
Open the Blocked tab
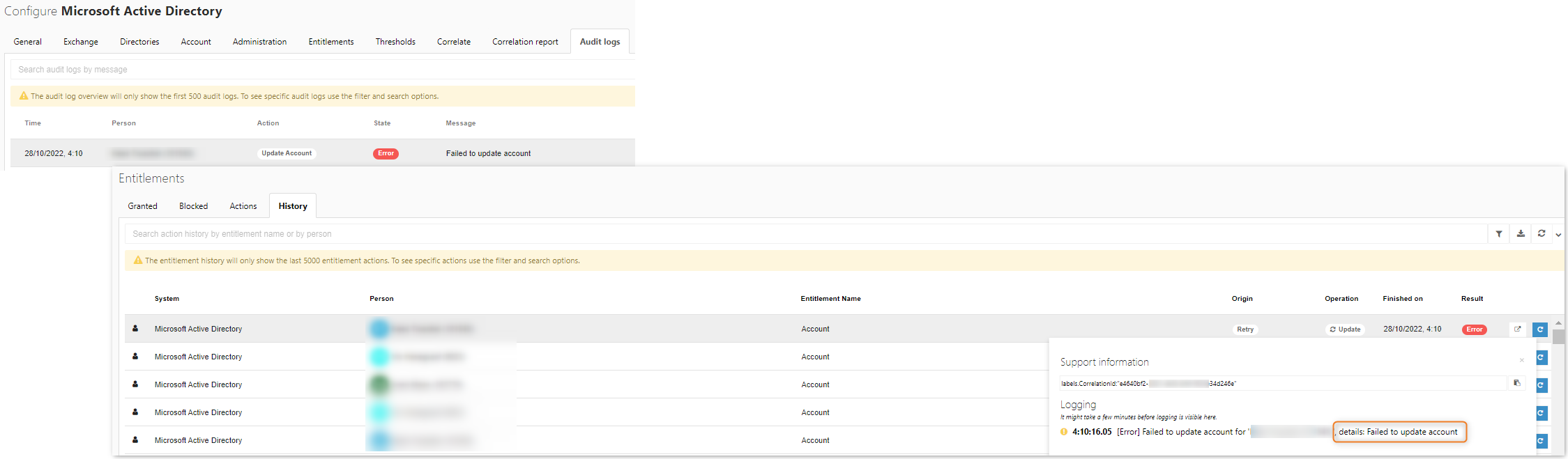(x=194, y=206)
